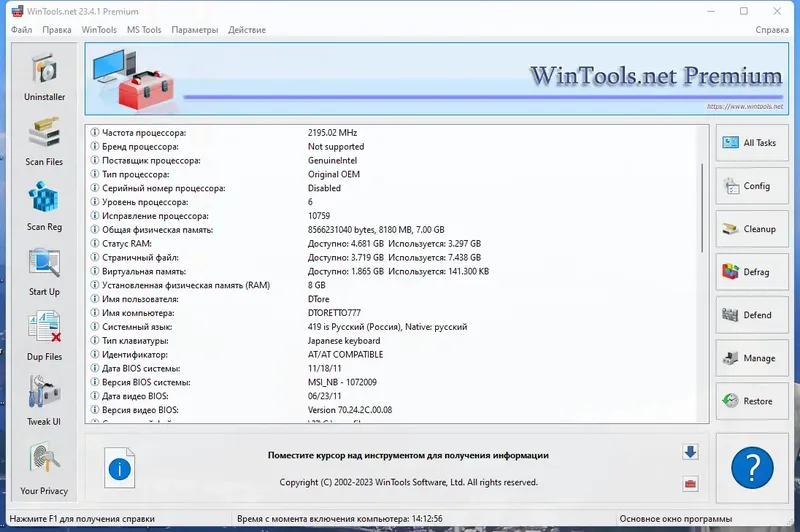
Task: Launch the Scan Files tool
Action: 44,141
